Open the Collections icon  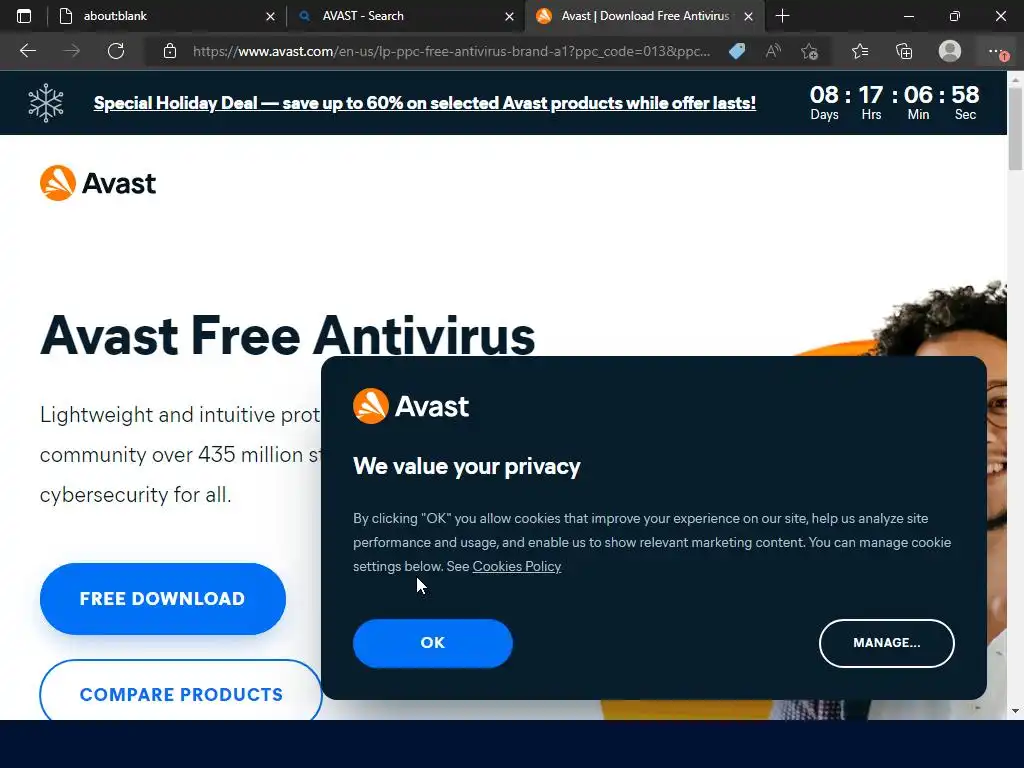pyautogui.click(x=904, y=51)
